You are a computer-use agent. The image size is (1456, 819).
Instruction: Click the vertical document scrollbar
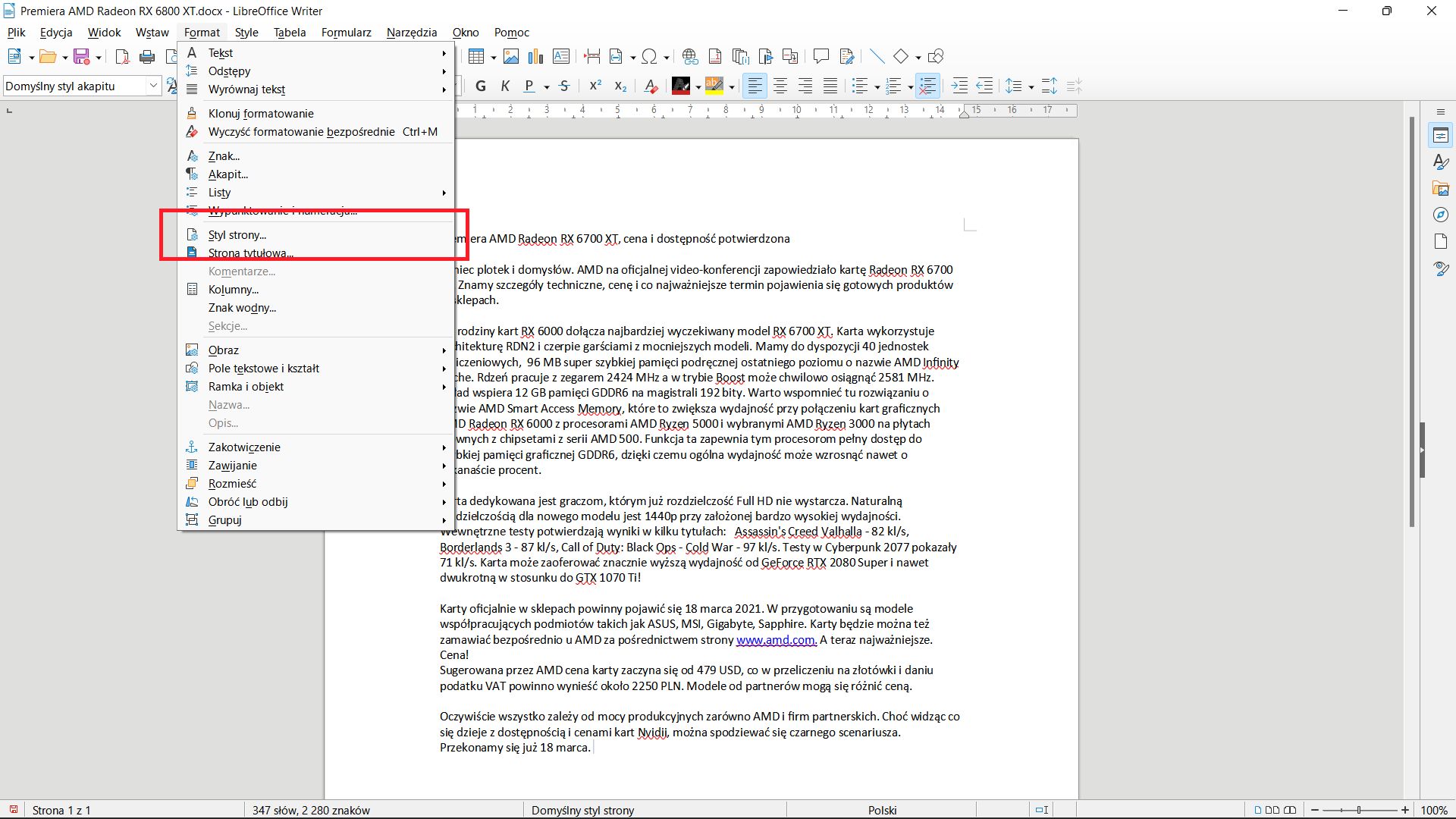(x=1411, y=322)
